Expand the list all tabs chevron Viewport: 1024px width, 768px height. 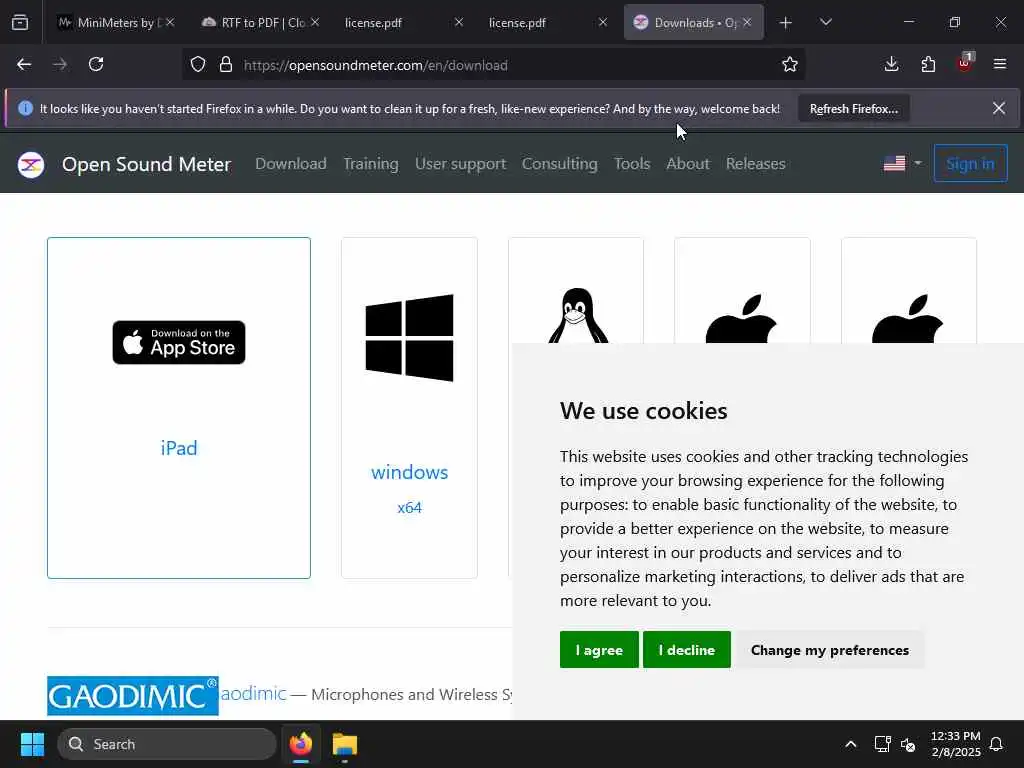(825, 23)
